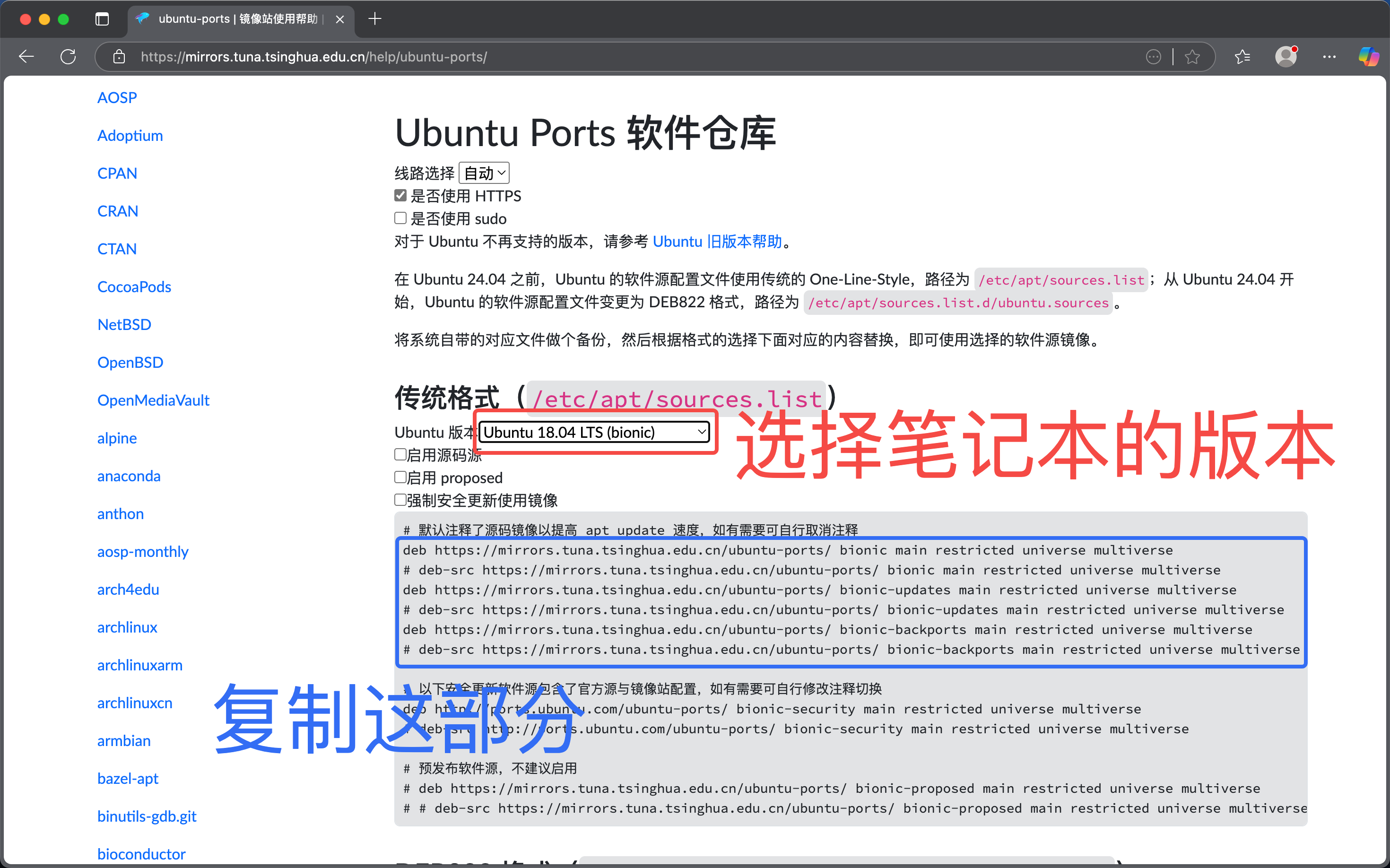The width and height of the screenshot is (1390, 868).
Task: Open the archlinuxcn sidebar link
Action: coord(134,703)
